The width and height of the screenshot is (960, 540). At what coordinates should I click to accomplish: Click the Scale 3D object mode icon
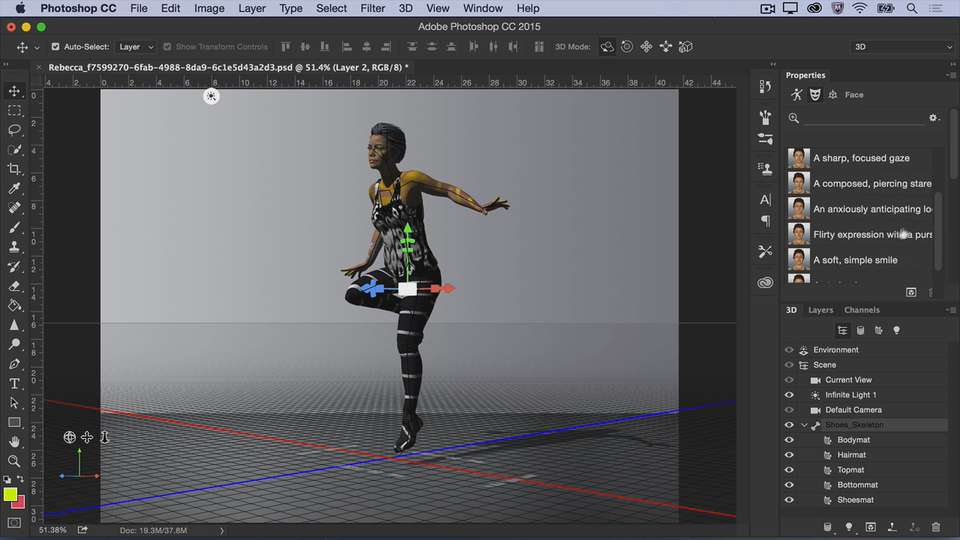[686, 47]
